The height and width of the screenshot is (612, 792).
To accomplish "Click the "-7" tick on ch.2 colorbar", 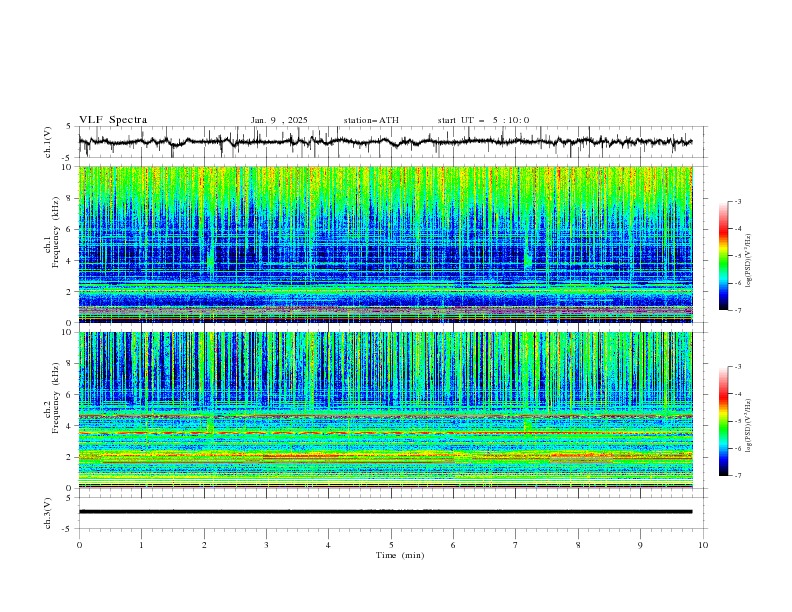I will 737,476.
